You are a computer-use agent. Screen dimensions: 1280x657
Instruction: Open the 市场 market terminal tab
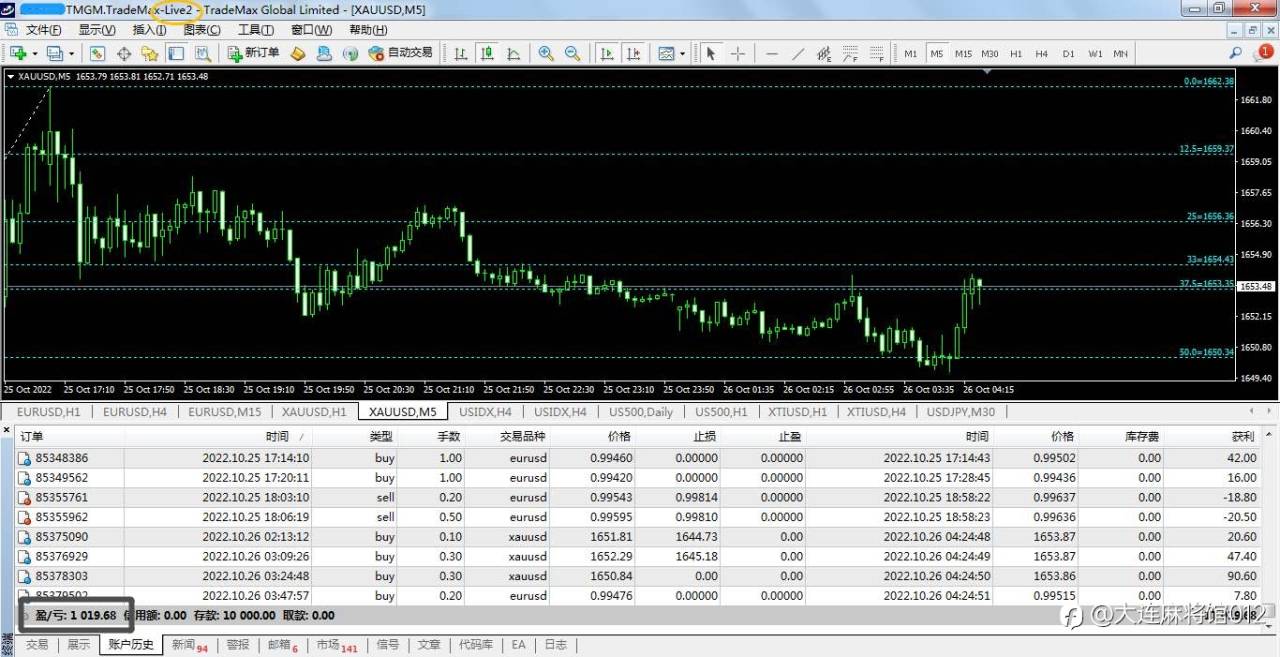click(336, 645)
